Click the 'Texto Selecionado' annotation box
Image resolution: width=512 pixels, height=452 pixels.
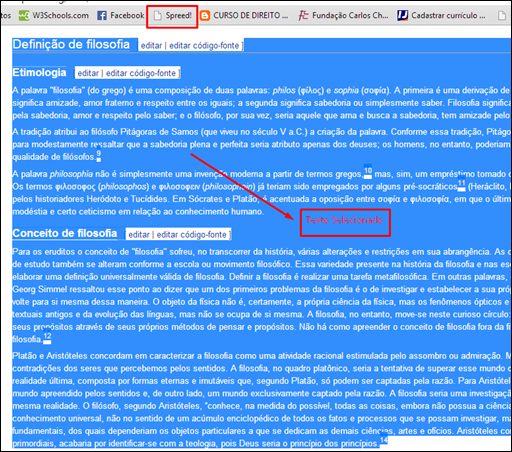[345, 223]
